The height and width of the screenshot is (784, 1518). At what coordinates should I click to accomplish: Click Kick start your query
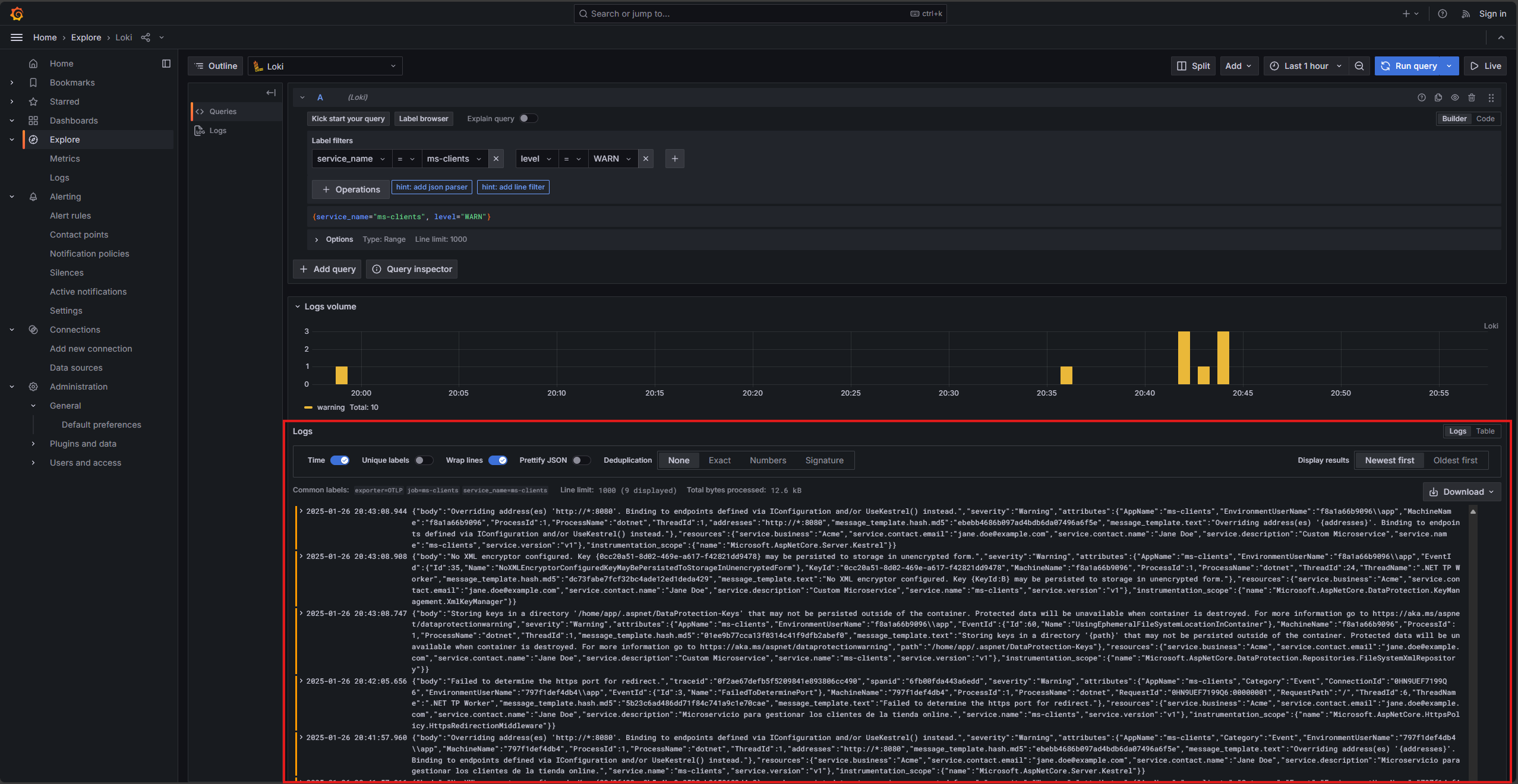(x=348, y=119)
